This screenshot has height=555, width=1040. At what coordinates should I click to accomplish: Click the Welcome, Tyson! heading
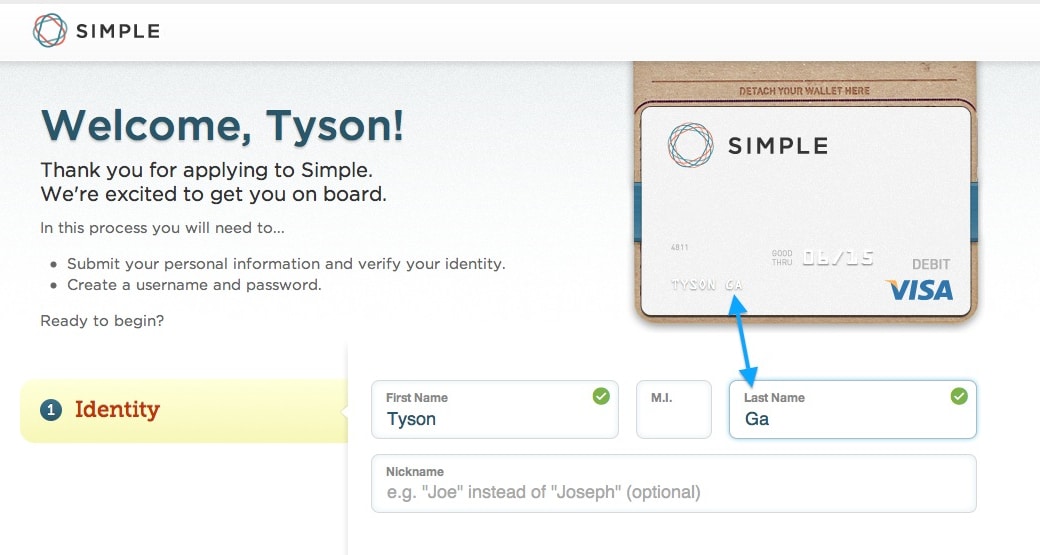(222, 125)
